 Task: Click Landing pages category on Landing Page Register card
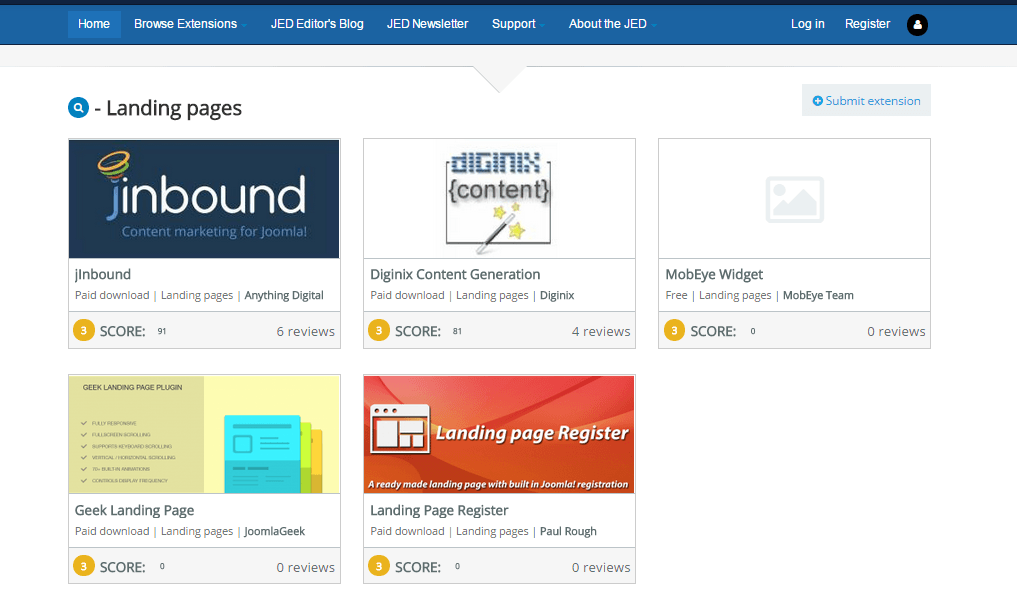pos(492,531)
